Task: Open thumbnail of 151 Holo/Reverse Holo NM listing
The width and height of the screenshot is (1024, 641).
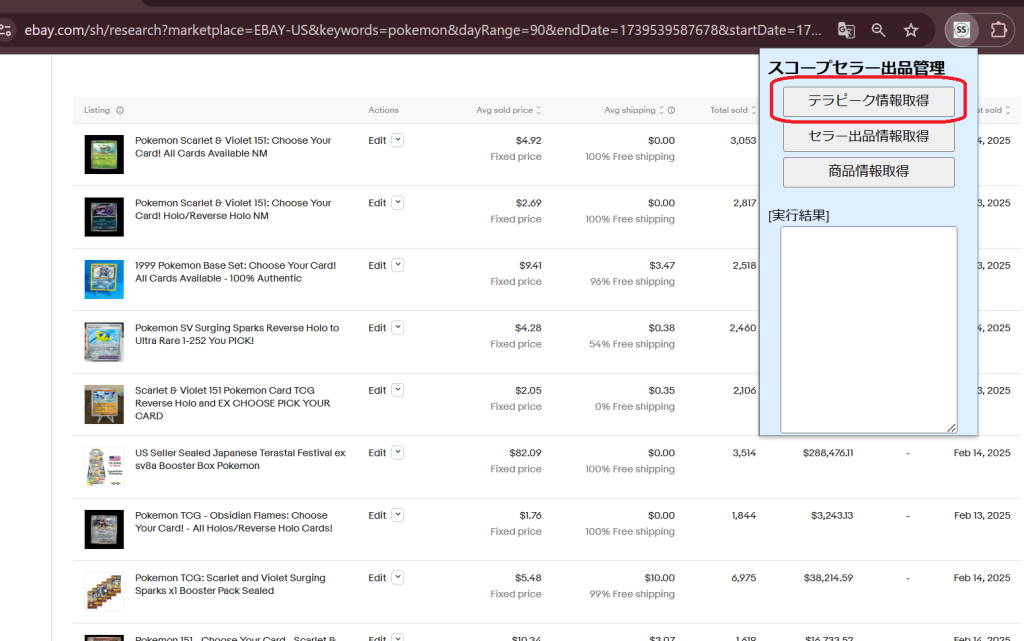Action: (104, 217)
